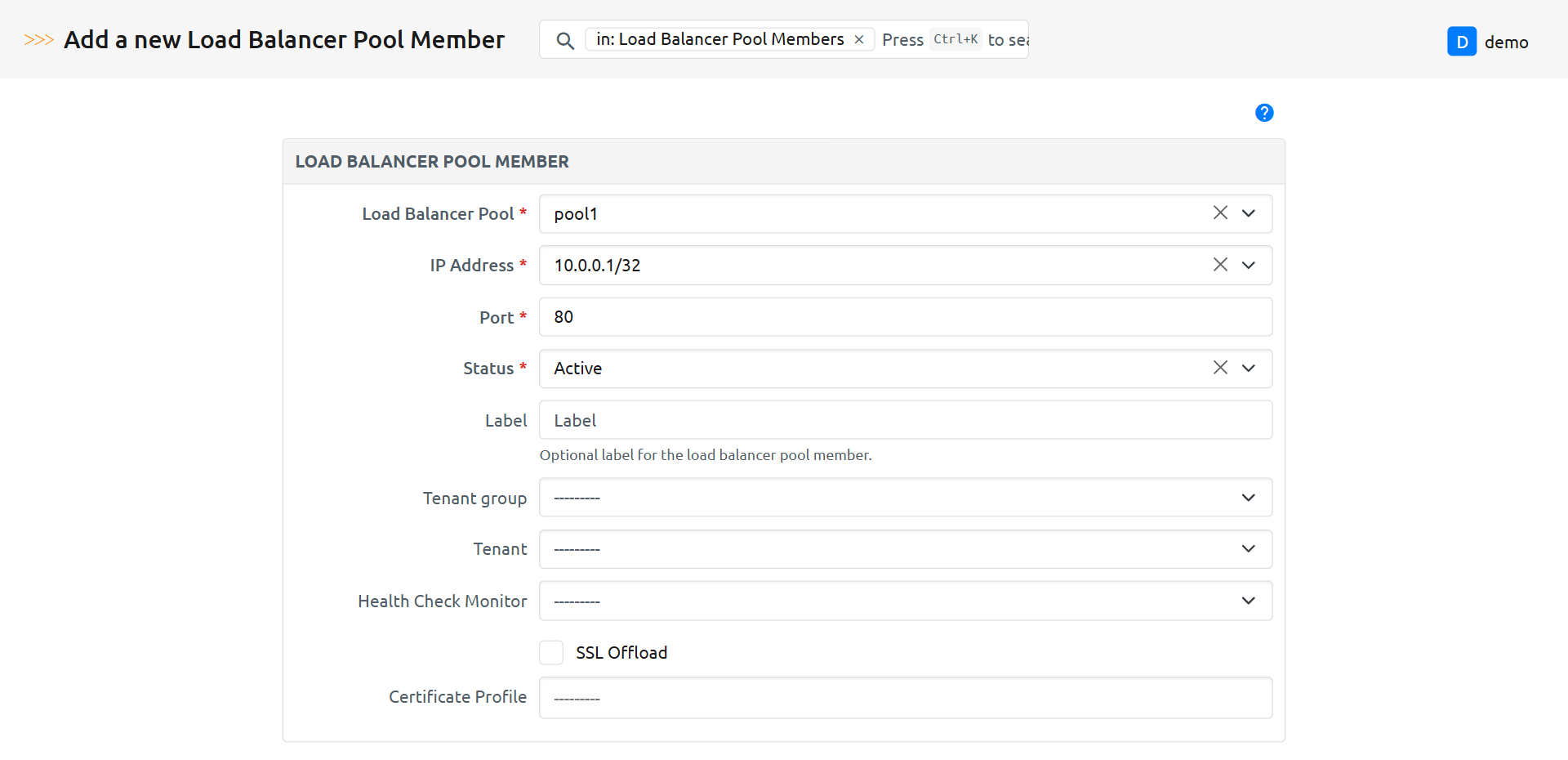Viewport: 1568px width, 760px height.
Task: Remove the Load Balancer Pool Members search filter
Action: tap(859, 39)
